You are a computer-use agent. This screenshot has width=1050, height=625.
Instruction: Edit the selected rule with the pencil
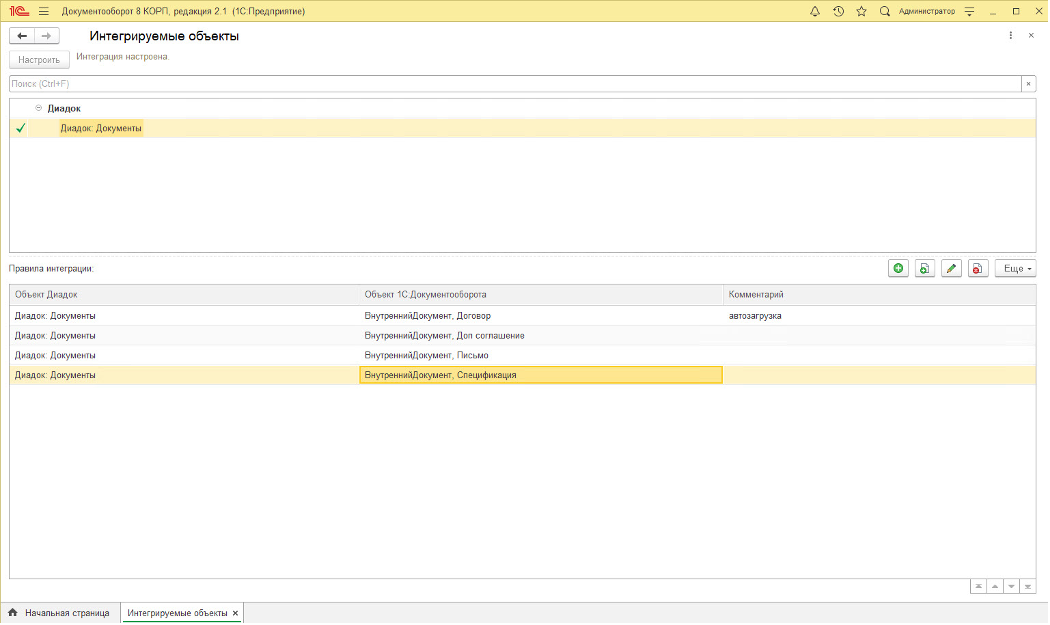952,269
